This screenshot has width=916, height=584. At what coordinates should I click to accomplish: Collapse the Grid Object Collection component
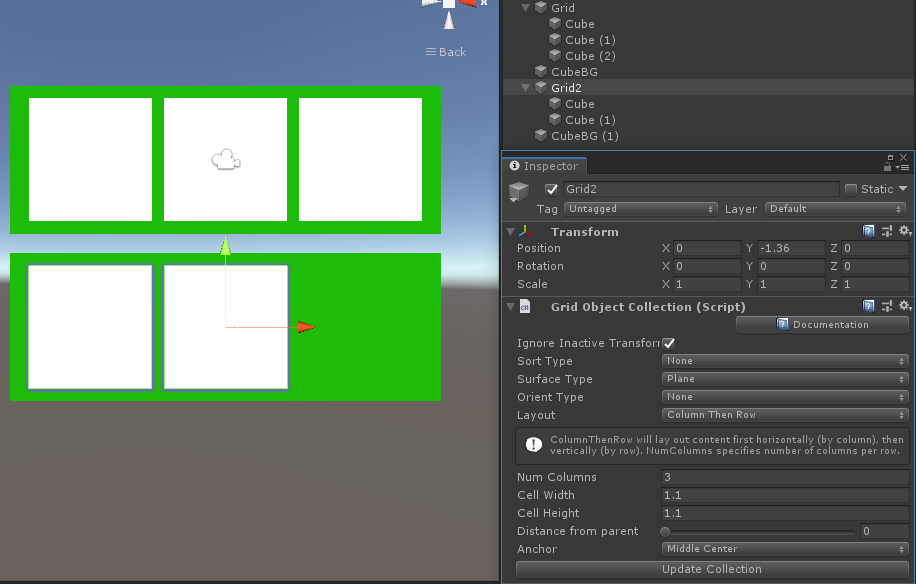tap(511, 307)
